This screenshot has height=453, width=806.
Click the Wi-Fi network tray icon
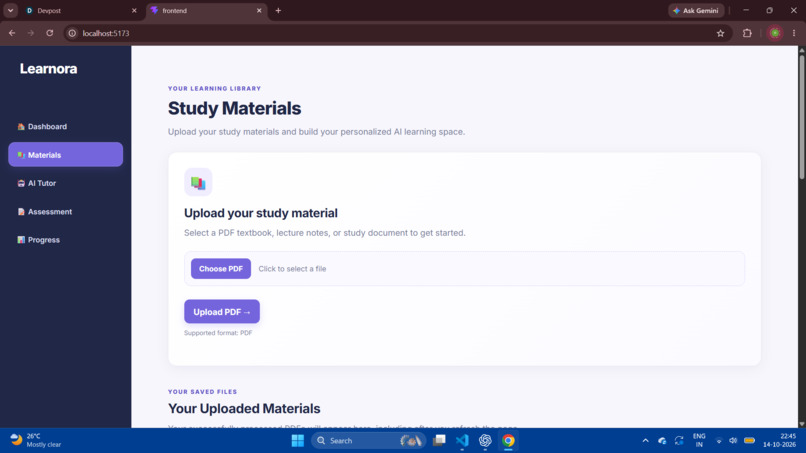(719, 441)
